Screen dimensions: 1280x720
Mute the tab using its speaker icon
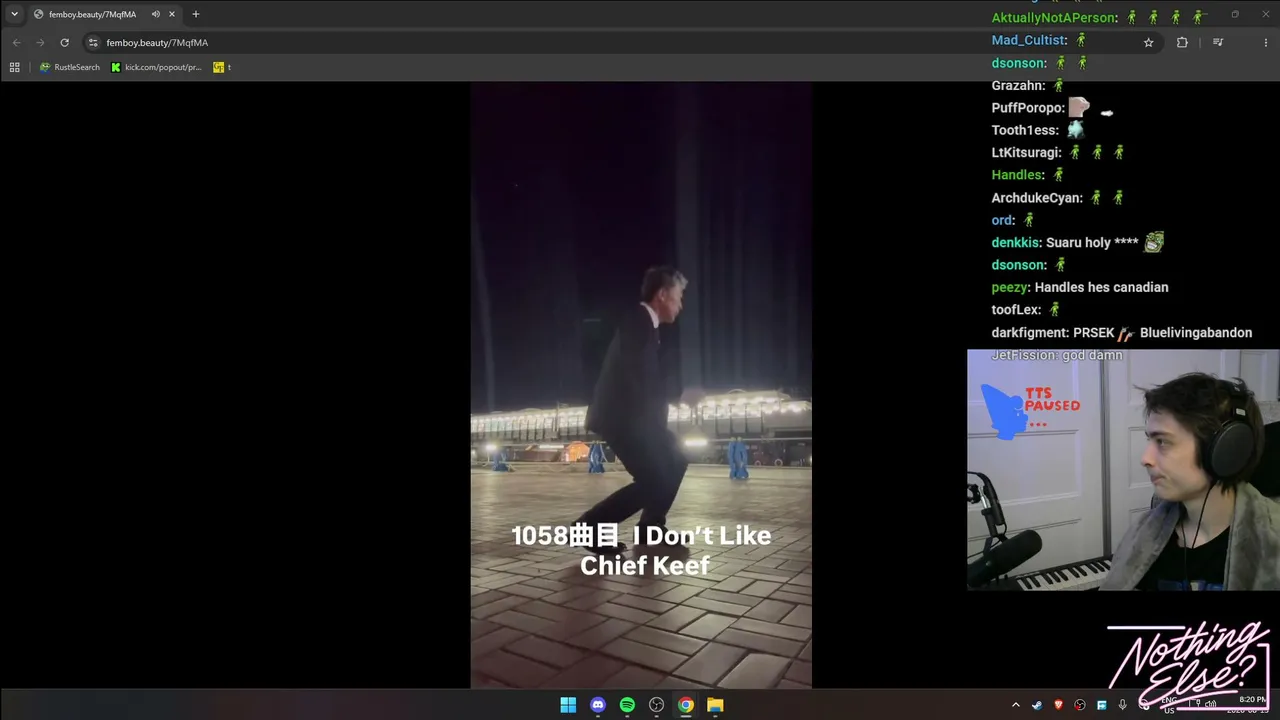click(155, 14)
